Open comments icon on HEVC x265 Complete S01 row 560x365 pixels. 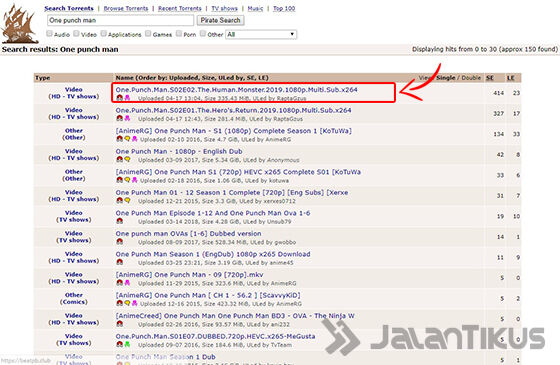[127, 180]
